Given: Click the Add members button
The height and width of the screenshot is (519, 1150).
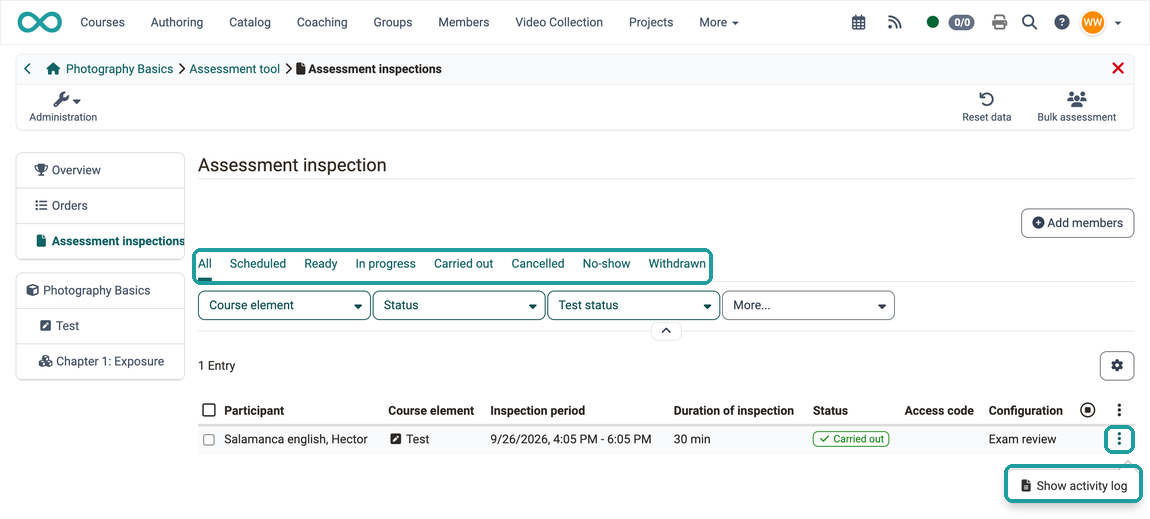Looking at the screenshot, I should pyautogui.click(x=1077, y=223).
